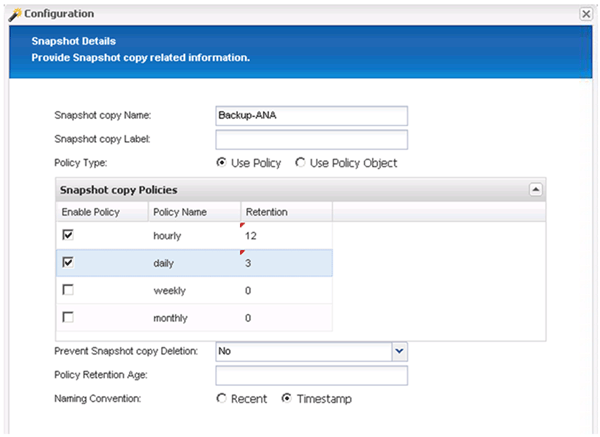Click the Policy Name column header
Screen dimensions: 600x437
click(x=194, y=211)
